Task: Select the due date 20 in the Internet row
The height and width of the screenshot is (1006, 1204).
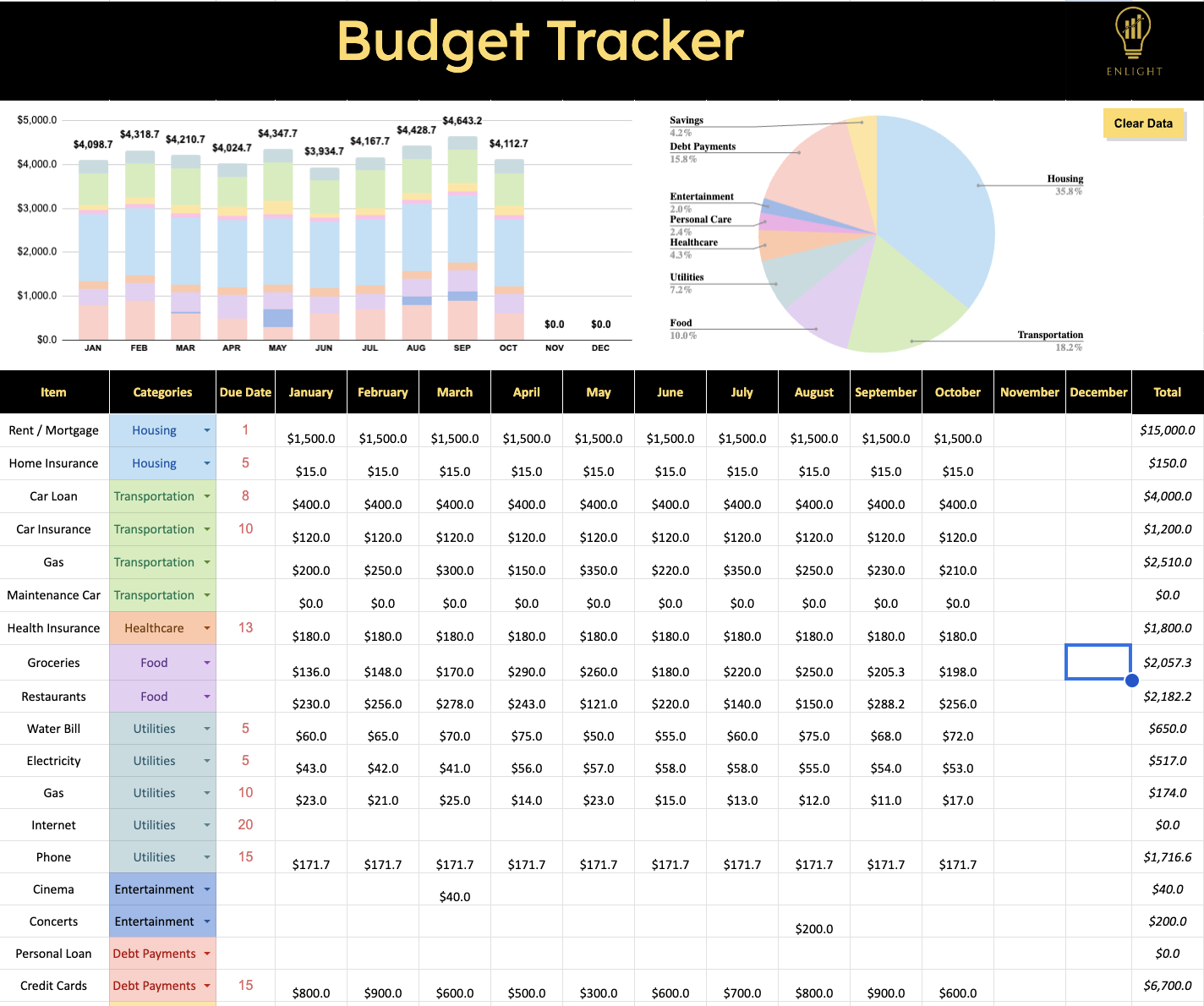Action: 245,825
